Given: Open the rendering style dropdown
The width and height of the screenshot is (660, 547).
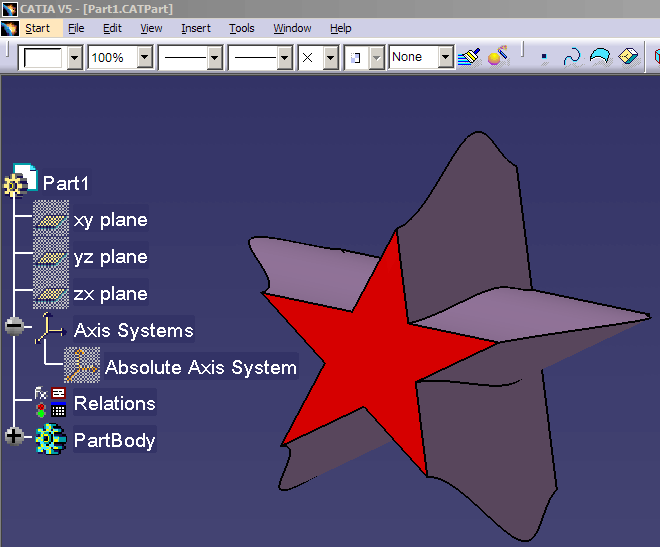Looking at the screenshot, I should [376, 57].
